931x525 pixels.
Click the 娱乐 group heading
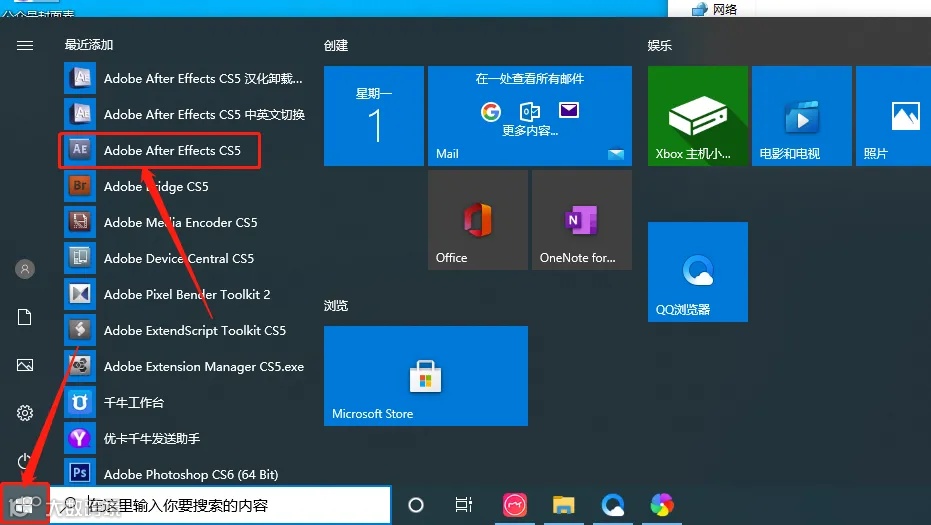tap(660, 46)
